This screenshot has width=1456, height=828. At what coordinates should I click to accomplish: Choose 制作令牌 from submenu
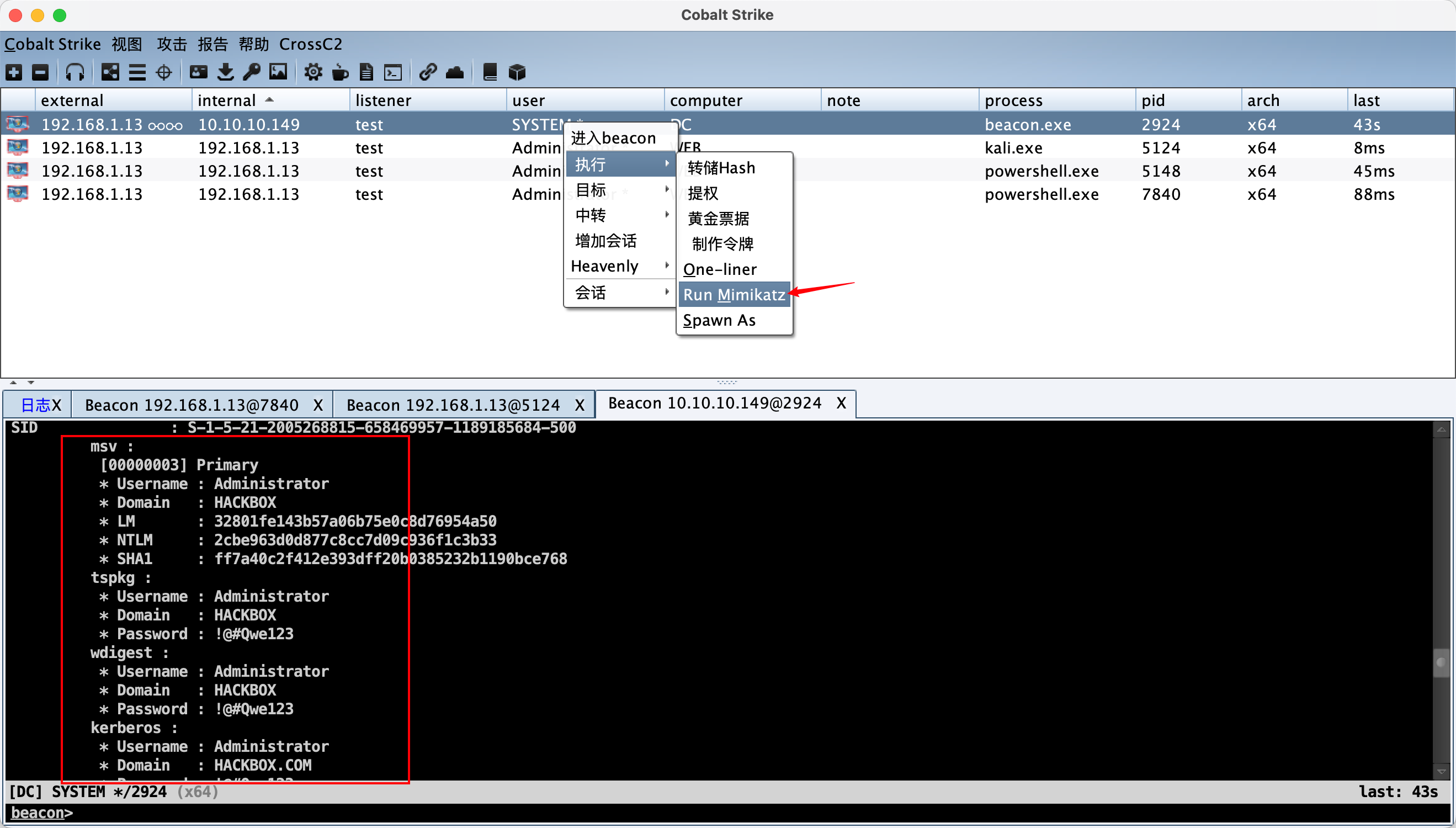[x=734, y=244]
